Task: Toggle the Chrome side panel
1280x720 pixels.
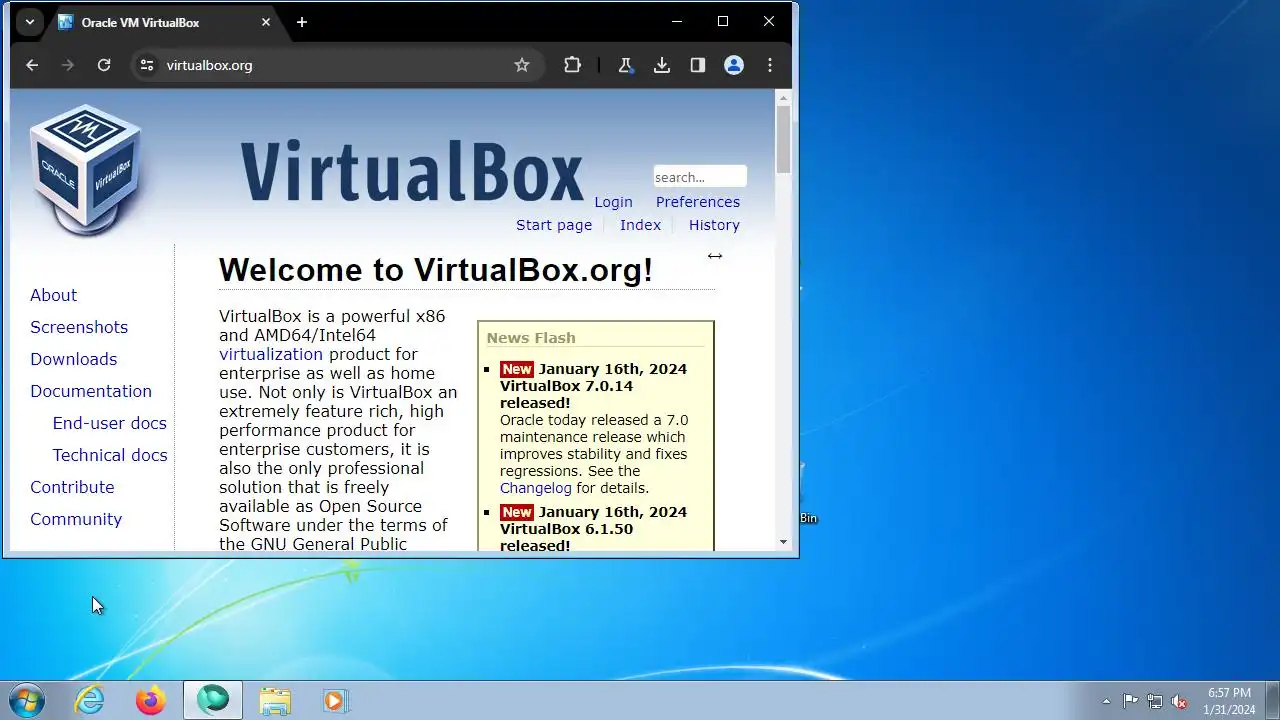Action: tap(698, 65)
